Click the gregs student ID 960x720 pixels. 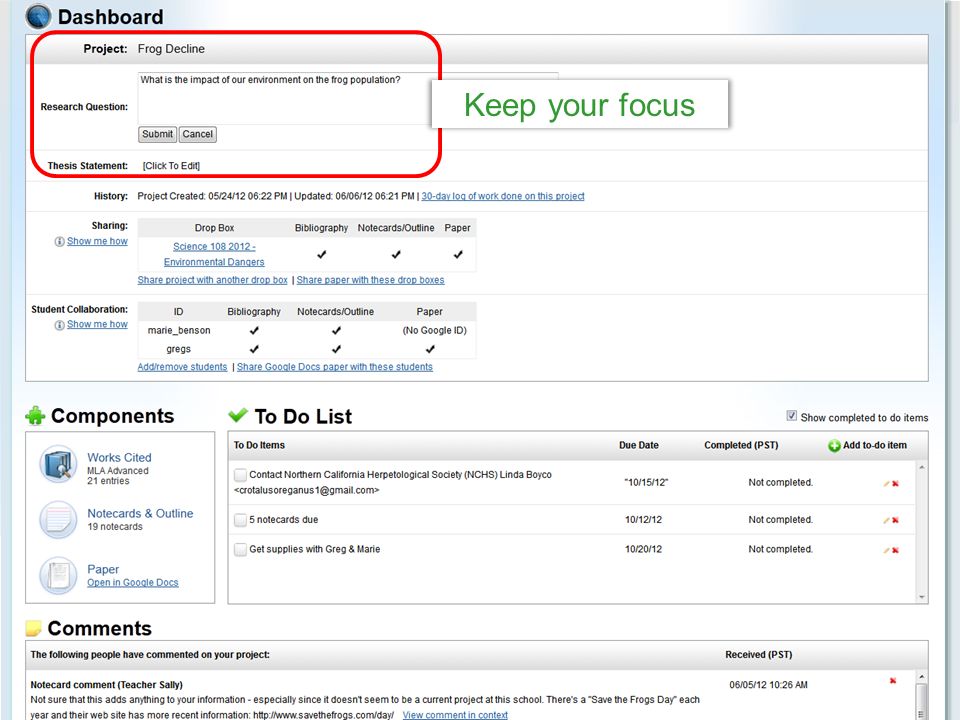[x=178, y=349]
